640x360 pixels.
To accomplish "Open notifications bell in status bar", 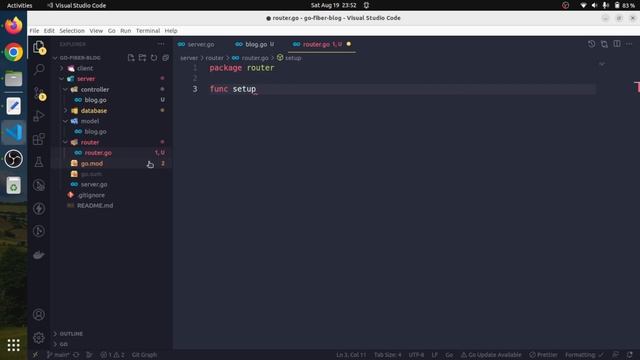I will pyautogui.click(x=629, y=355).
